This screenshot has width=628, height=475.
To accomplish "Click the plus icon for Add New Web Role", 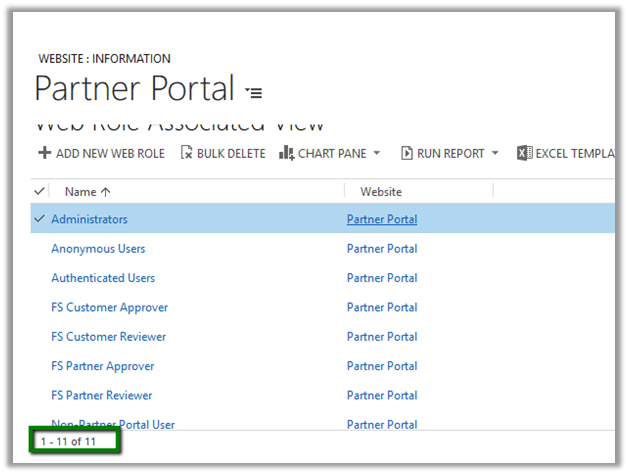I will pyautogui.click(x=44, y=153).
